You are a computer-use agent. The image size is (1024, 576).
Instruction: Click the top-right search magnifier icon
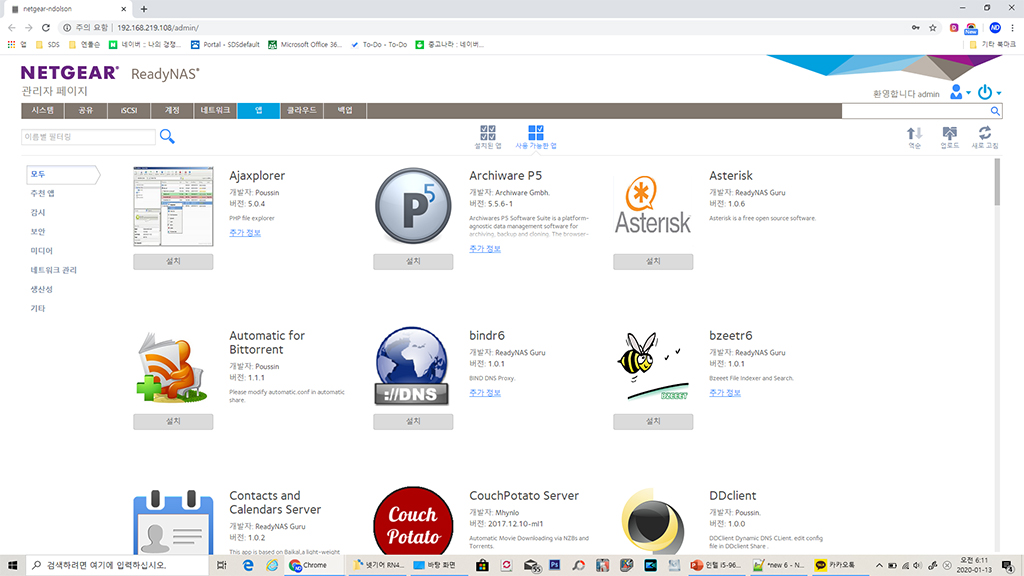pyautogui.click(x=995, y=111)
